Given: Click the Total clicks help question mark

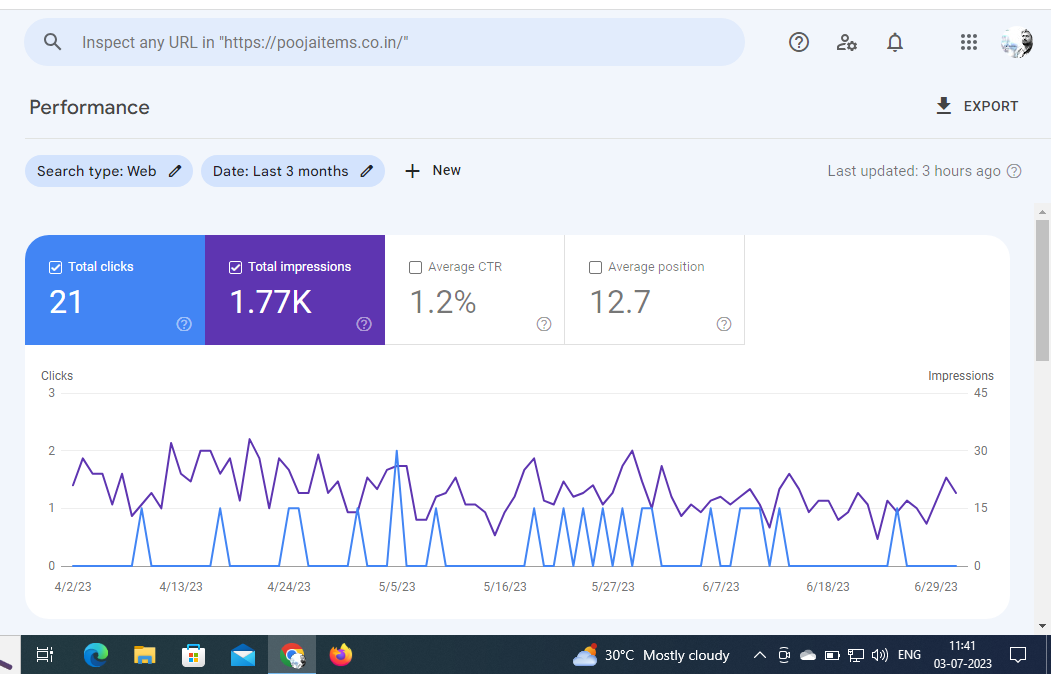Looking at the screenshot, I should pos(184,324).
